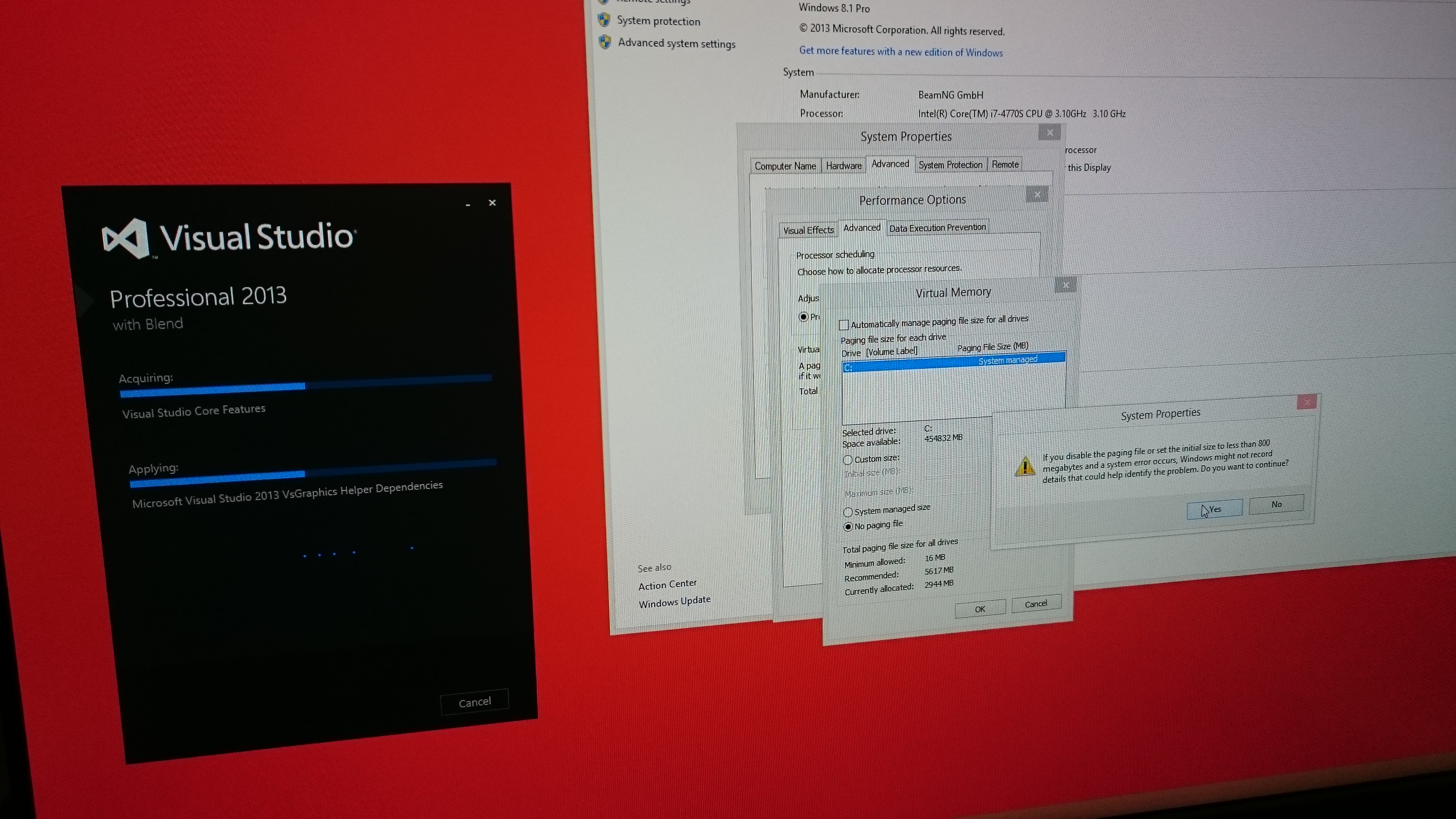Click VsGraphics Helper Dependencies status text
Image resolution: width=1456 pixels, height=819 pixels.
pyautogui.click(x=288, y=494)
